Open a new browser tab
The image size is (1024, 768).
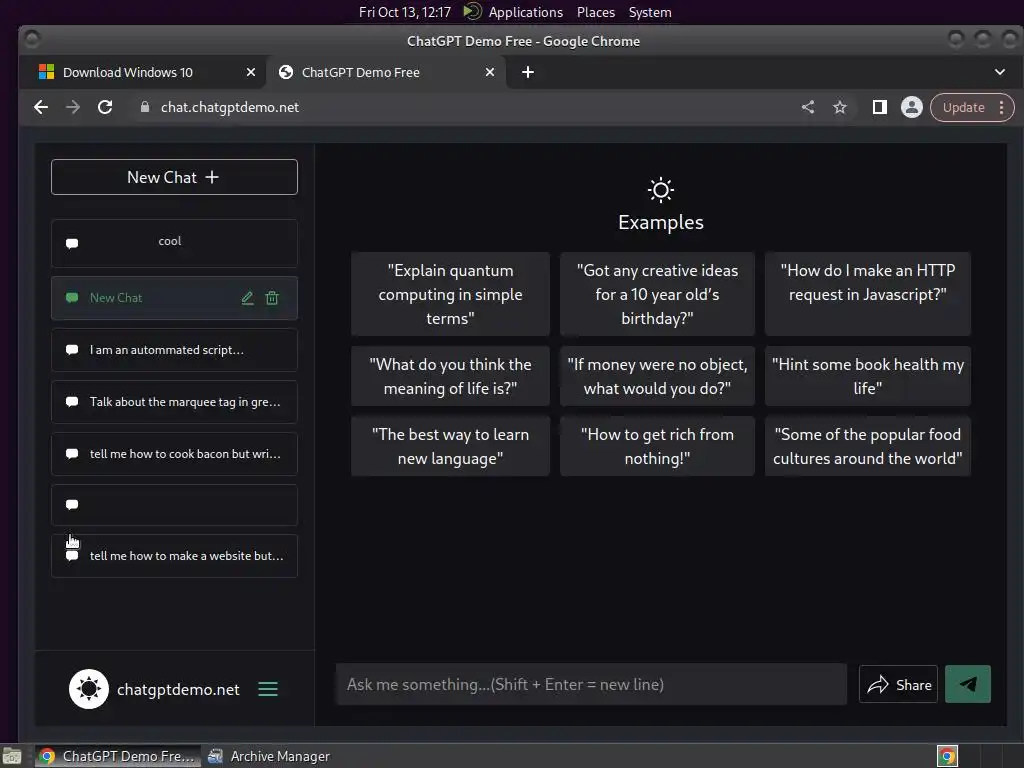point(528,72)
